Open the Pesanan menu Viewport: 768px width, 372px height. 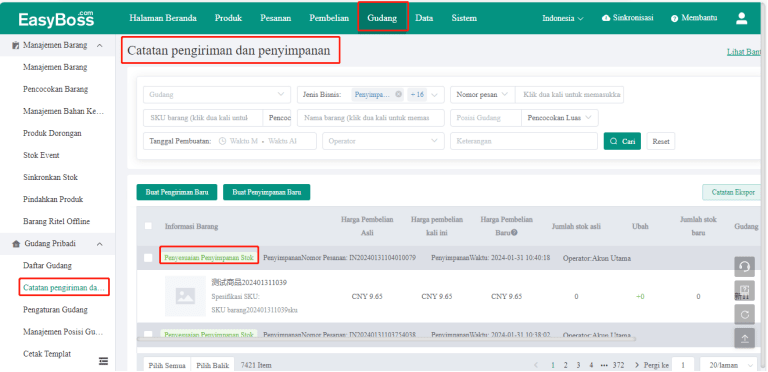(276, 18)
